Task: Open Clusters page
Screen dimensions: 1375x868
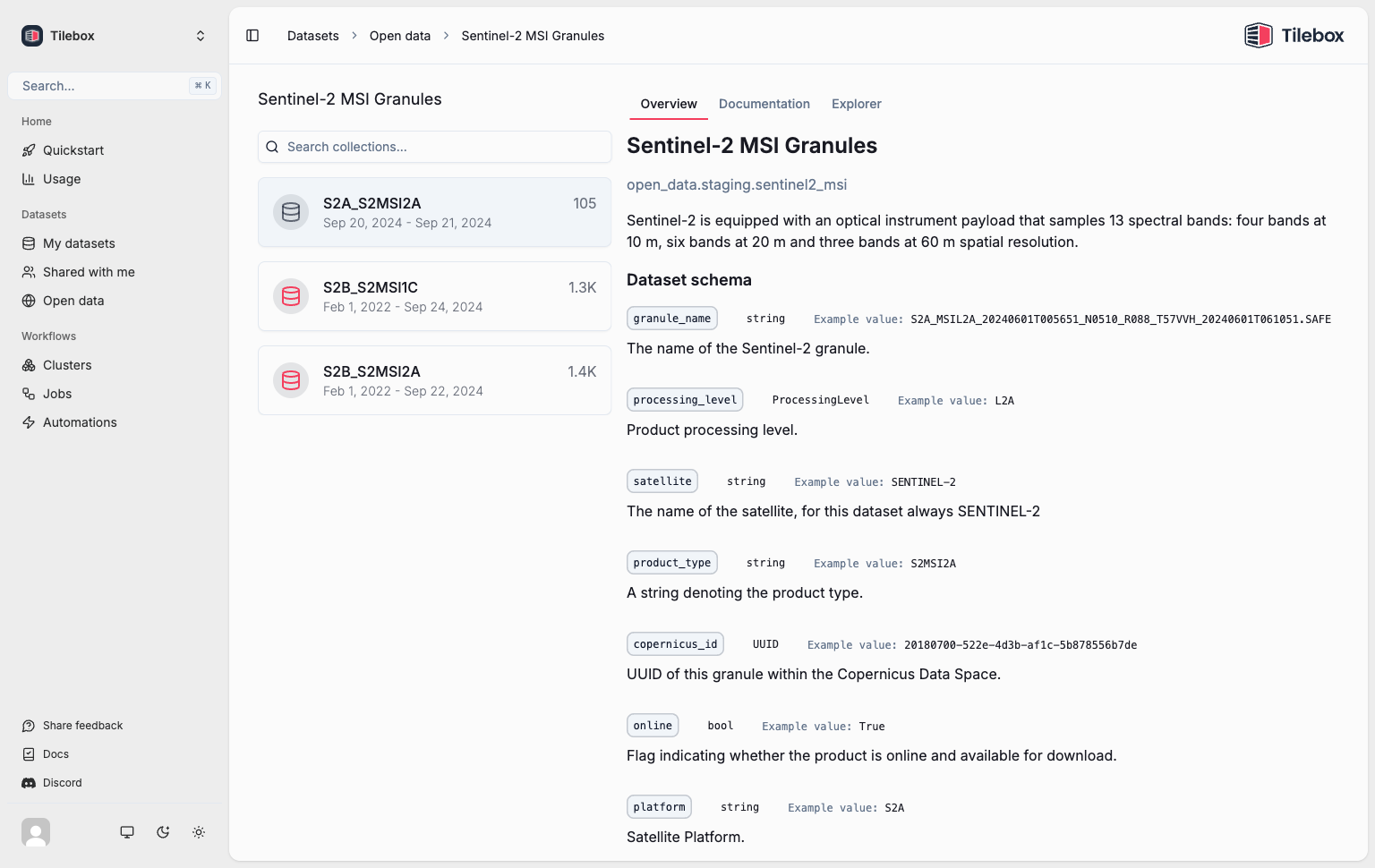Action: point(67,365)
